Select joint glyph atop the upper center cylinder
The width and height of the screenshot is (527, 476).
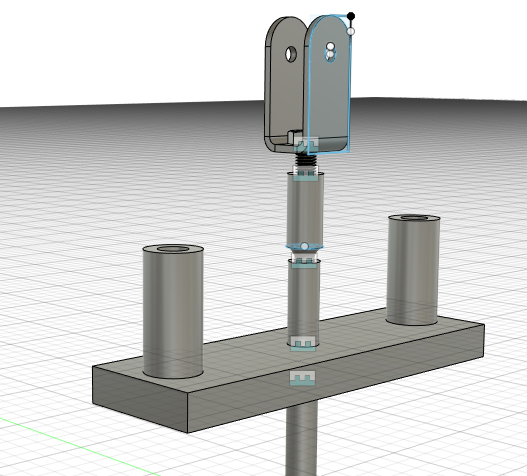pyautogui.click(x=306, y=174)
